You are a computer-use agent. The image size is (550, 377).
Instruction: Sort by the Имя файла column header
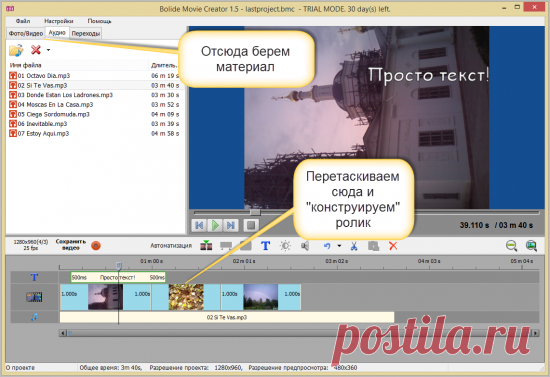pos(26,65)
